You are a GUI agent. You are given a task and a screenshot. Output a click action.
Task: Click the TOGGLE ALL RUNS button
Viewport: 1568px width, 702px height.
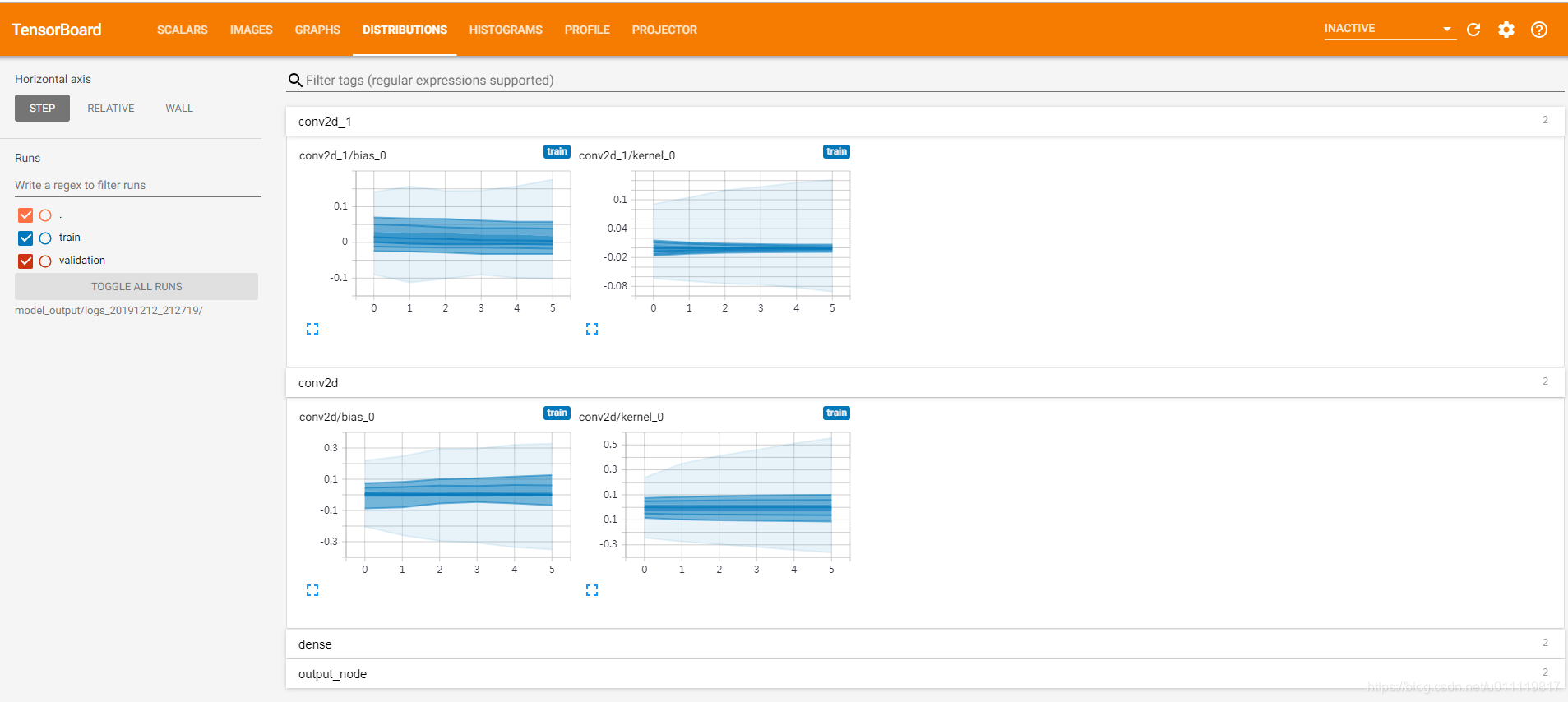tap(136, 287)
